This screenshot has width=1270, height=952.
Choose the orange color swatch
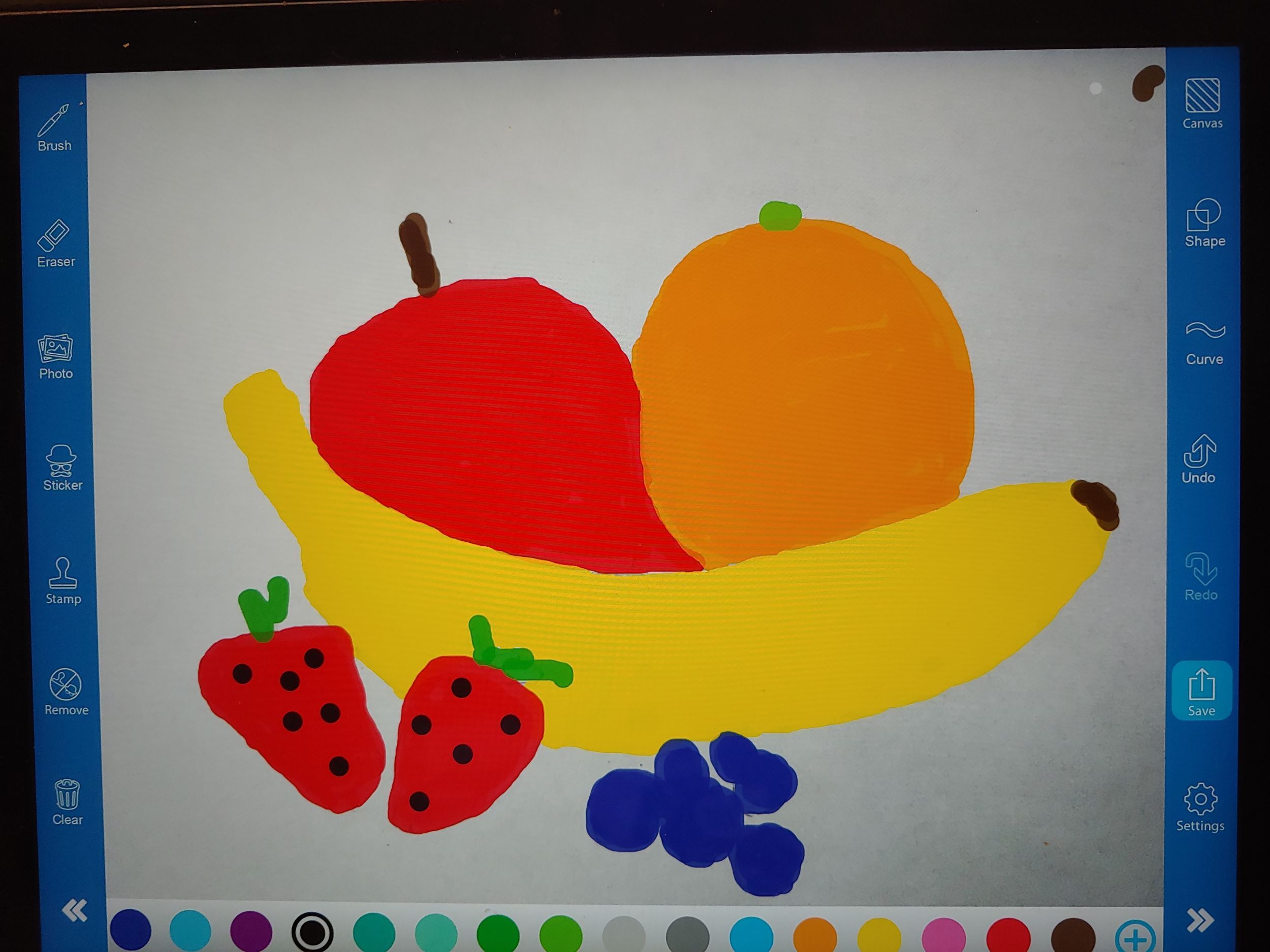click(x=815, y=936)
